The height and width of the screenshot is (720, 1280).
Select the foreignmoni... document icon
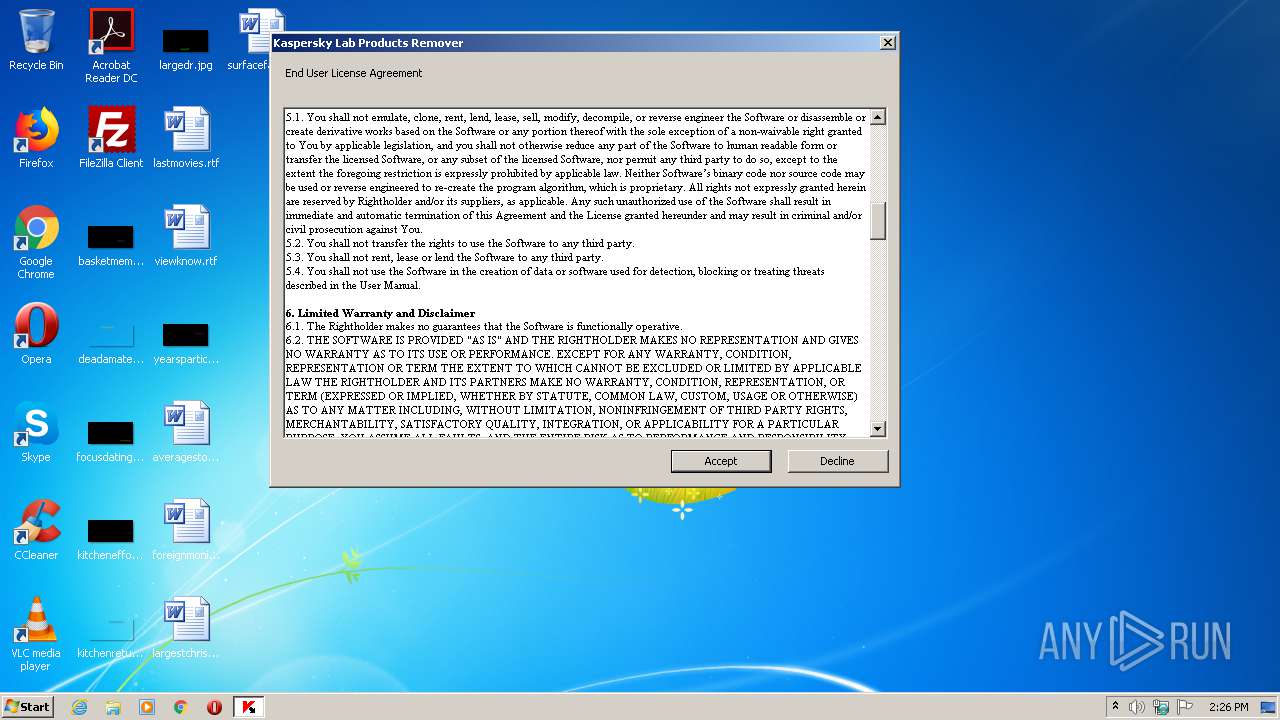[x=186, y=530]
